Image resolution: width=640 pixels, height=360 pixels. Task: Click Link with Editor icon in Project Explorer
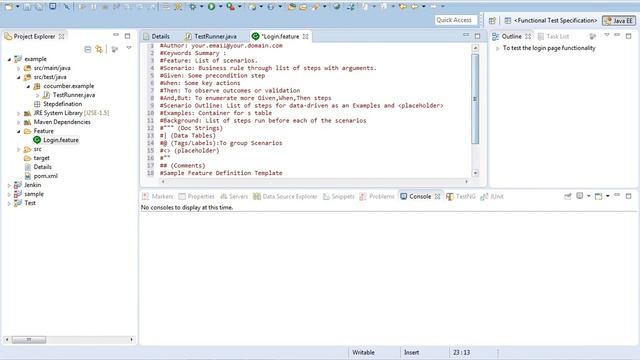(99, 49)
